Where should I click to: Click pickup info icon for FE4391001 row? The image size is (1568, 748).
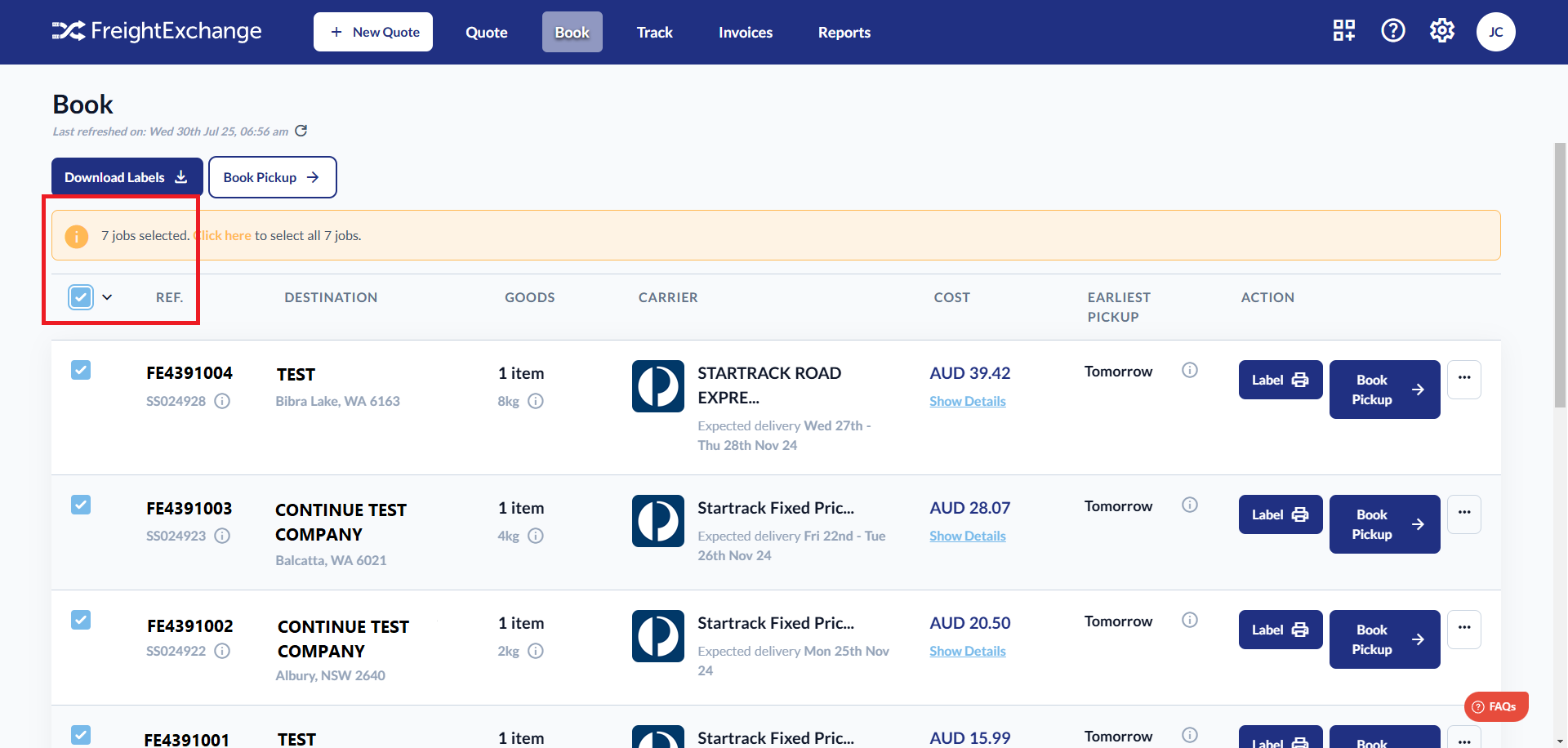tap(1190, 735)
